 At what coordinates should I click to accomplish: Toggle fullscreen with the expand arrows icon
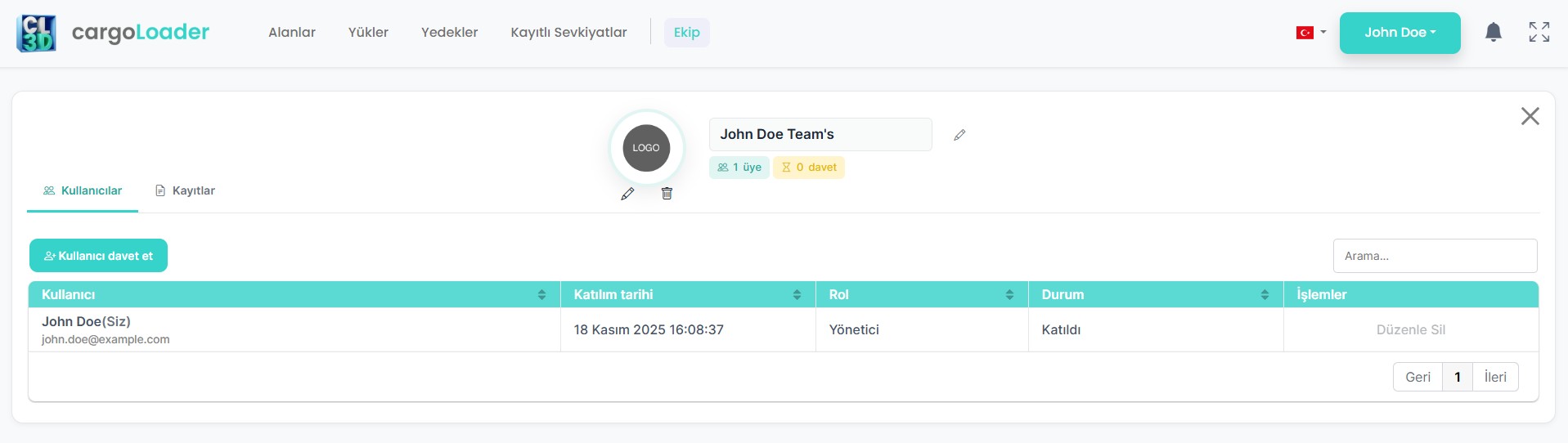1539,33
